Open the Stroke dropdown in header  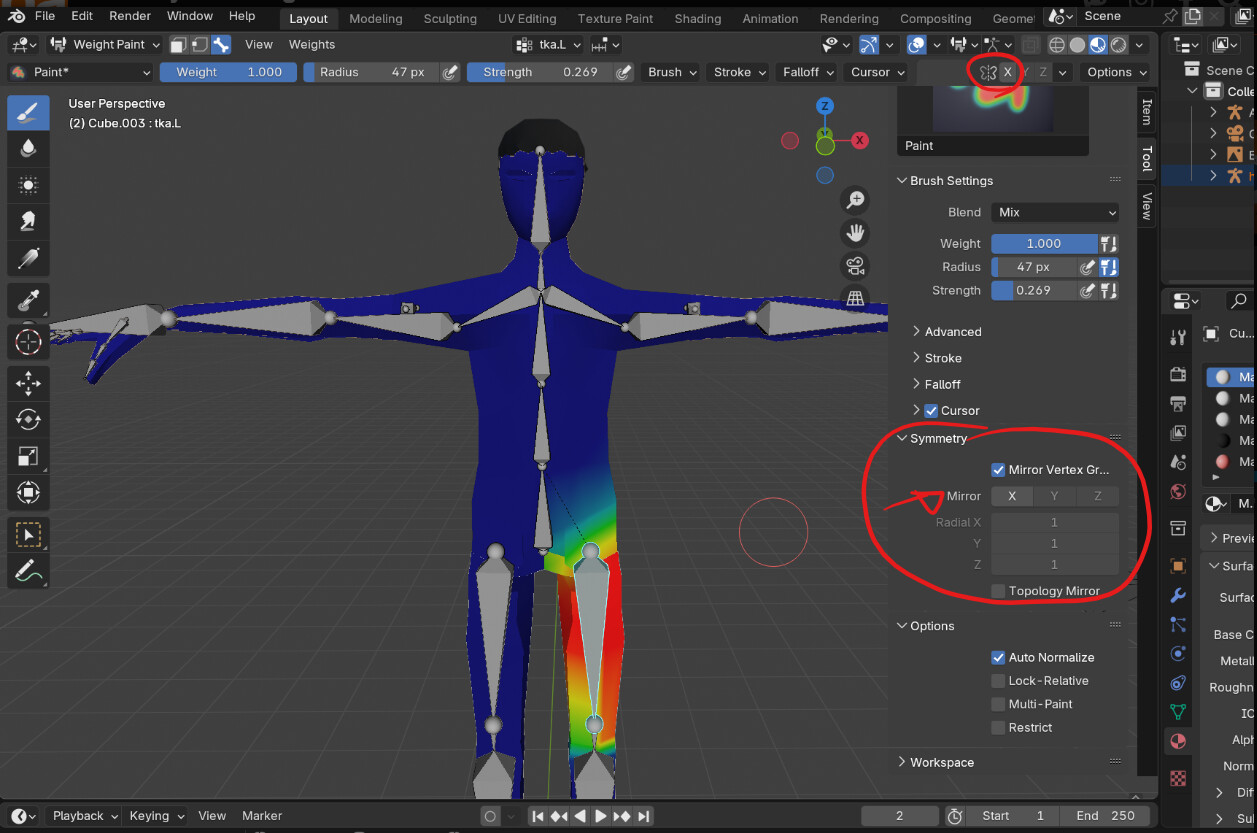click(x=738, y=72)
